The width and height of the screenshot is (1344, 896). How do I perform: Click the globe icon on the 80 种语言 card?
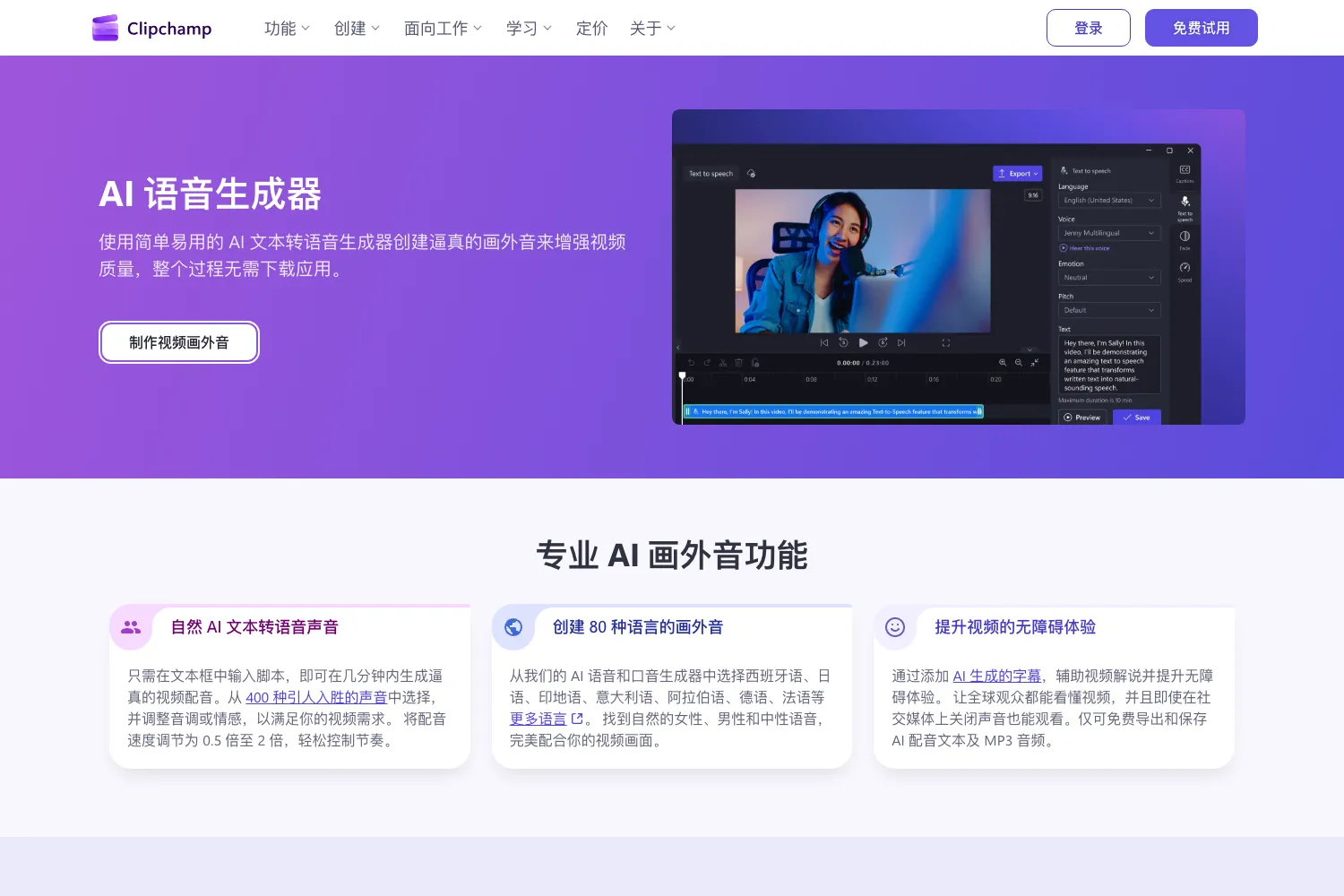[x=513, y=627]
